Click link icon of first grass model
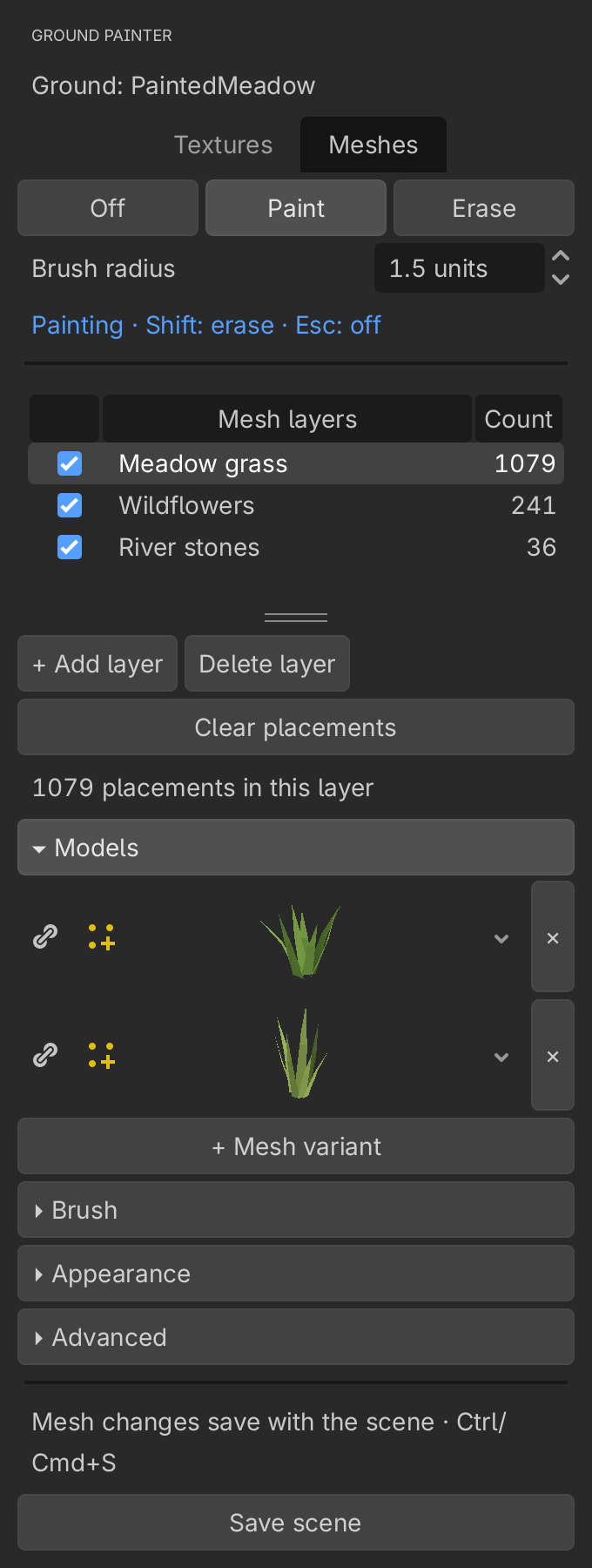The image size is (592, 1568). (x=45, y=936)
